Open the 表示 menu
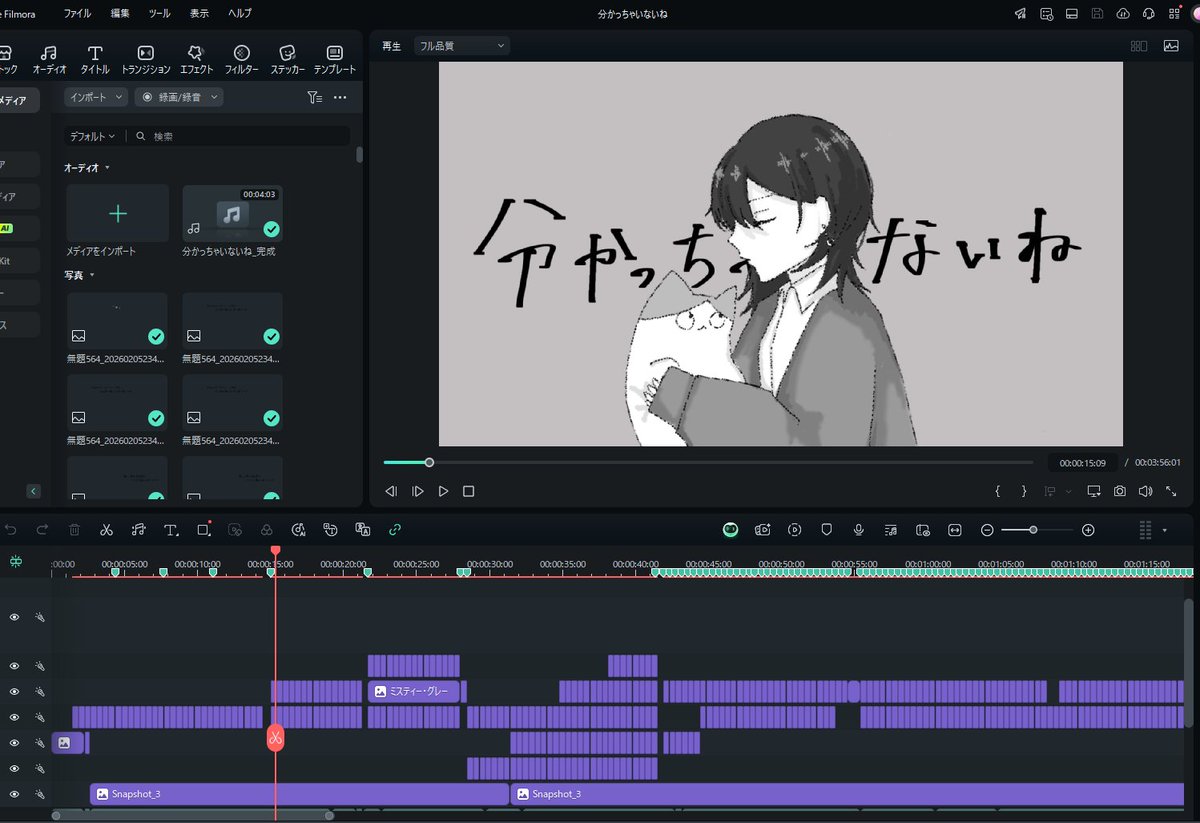Image resolution: width=1200 pixels, height=823 pixels. coord(199,14)
